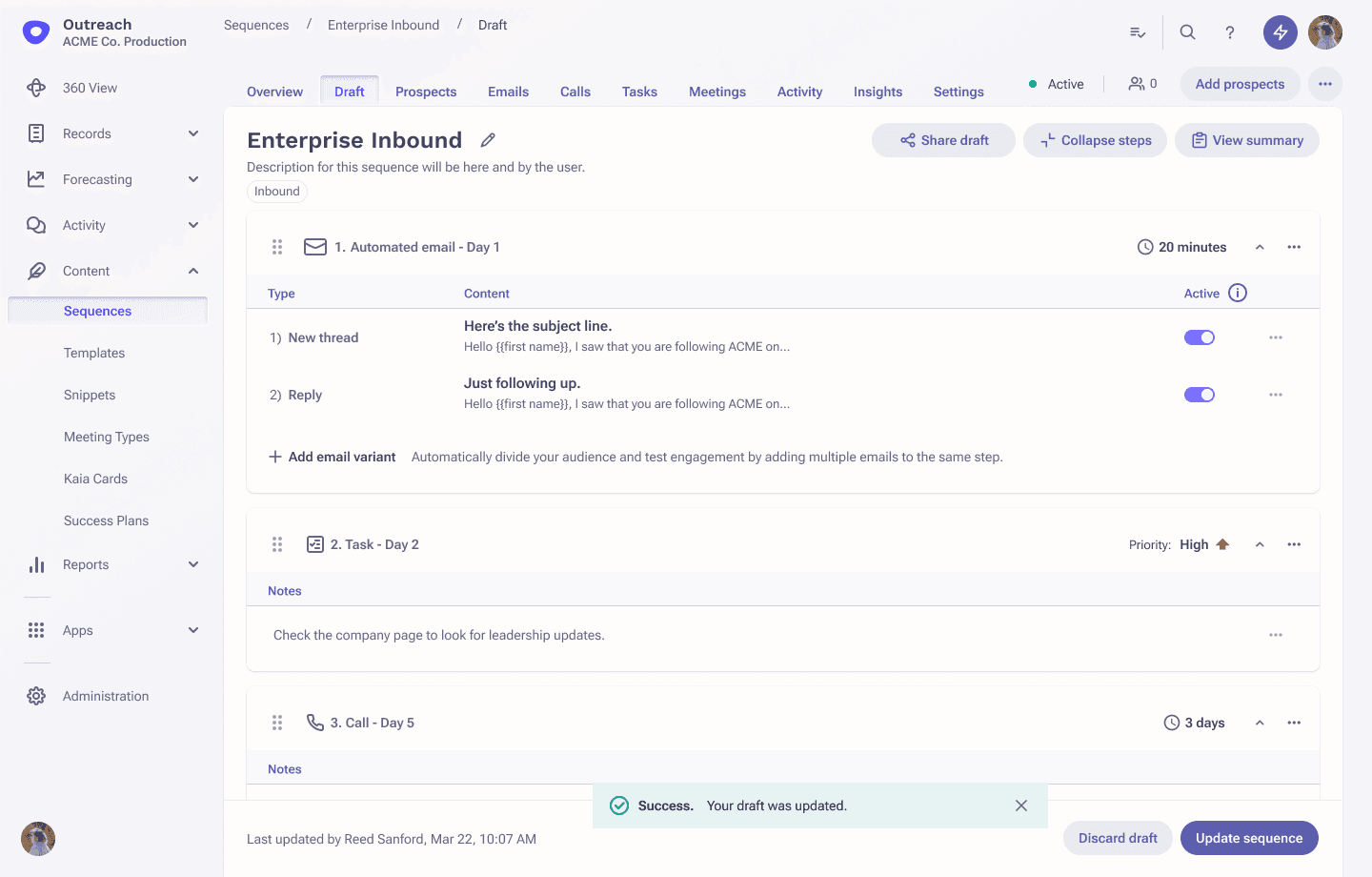Go to the Insights tab
Image resolution: width=1372 pixels, height=877 pixels.
point(878,92)
